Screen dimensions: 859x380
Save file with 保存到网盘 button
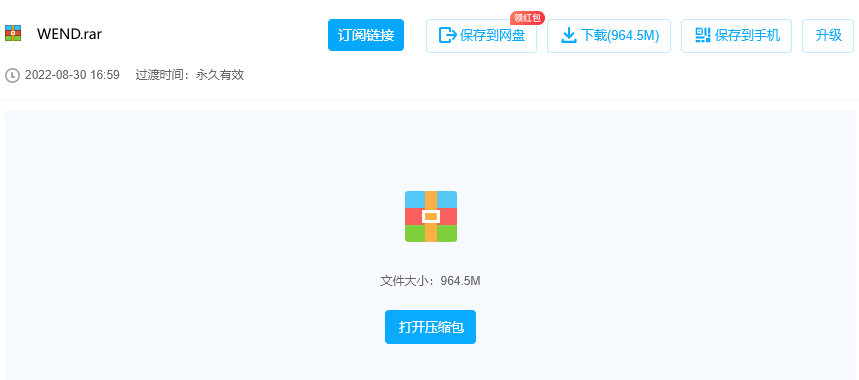(x=482, y=36)
